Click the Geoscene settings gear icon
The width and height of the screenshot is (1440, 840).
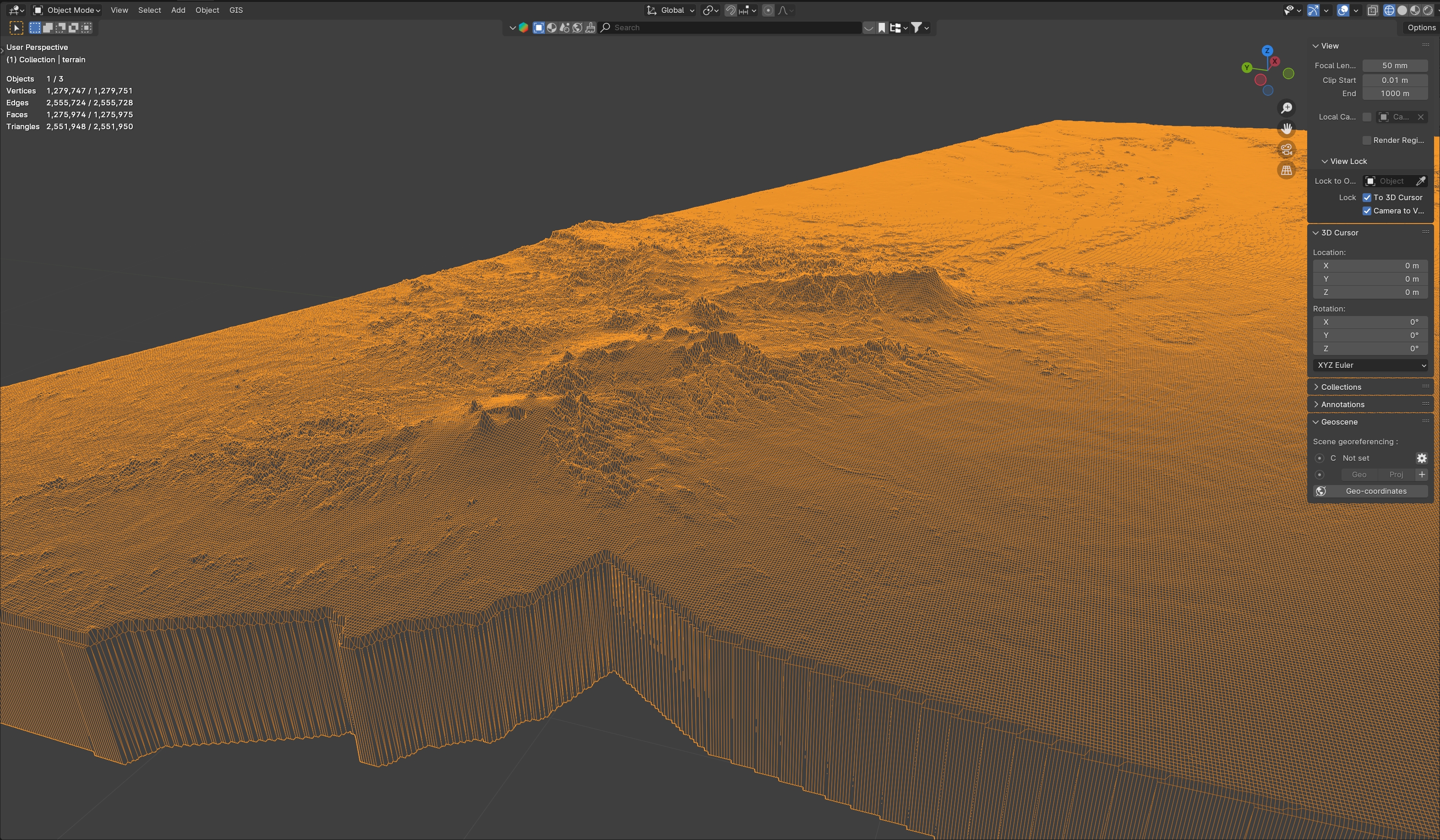tap(1421, 458)
